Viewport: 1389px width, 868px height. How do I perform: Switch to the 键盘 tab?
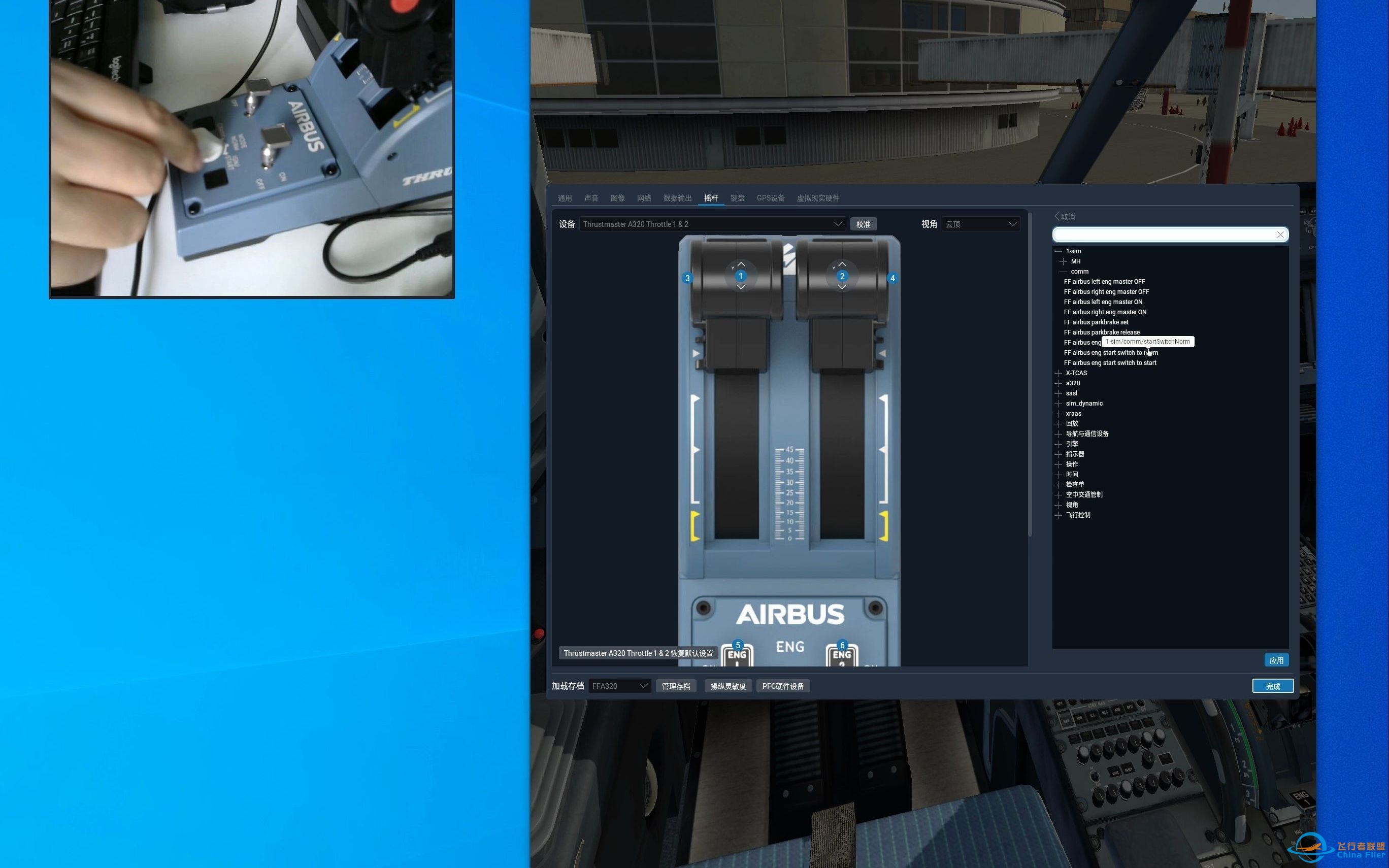[738, 198]
